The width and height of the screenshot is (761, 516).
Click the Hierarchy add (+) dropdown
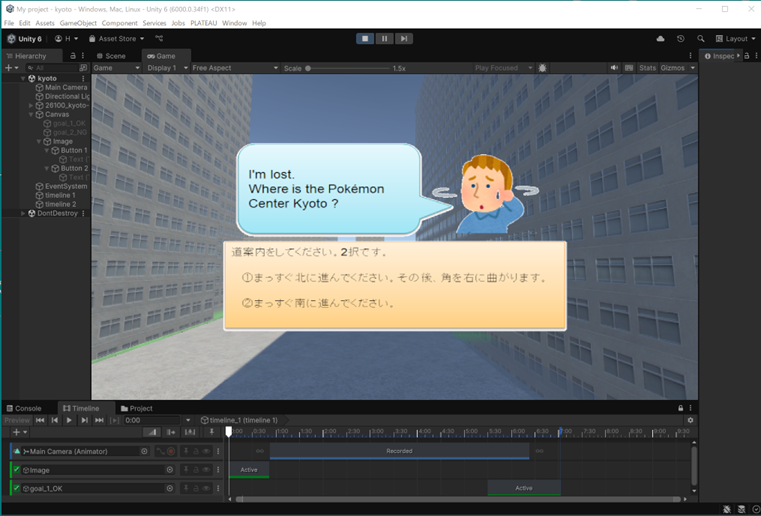tap(12, 68)
